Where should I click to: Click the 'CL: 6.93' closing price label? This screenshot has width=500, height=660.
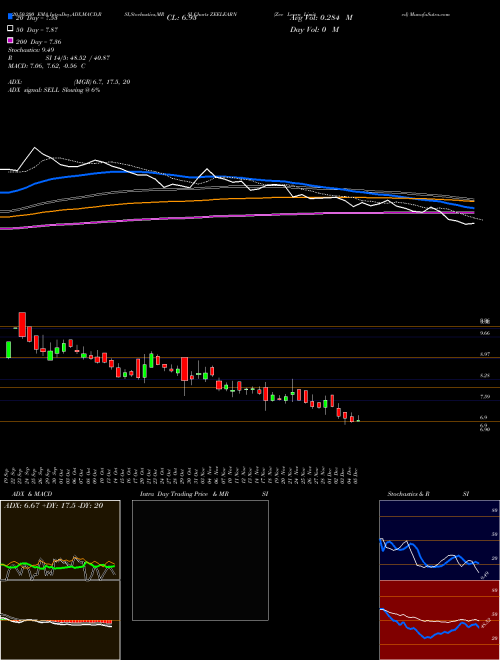pyautogui.click(x=181, y=18)
